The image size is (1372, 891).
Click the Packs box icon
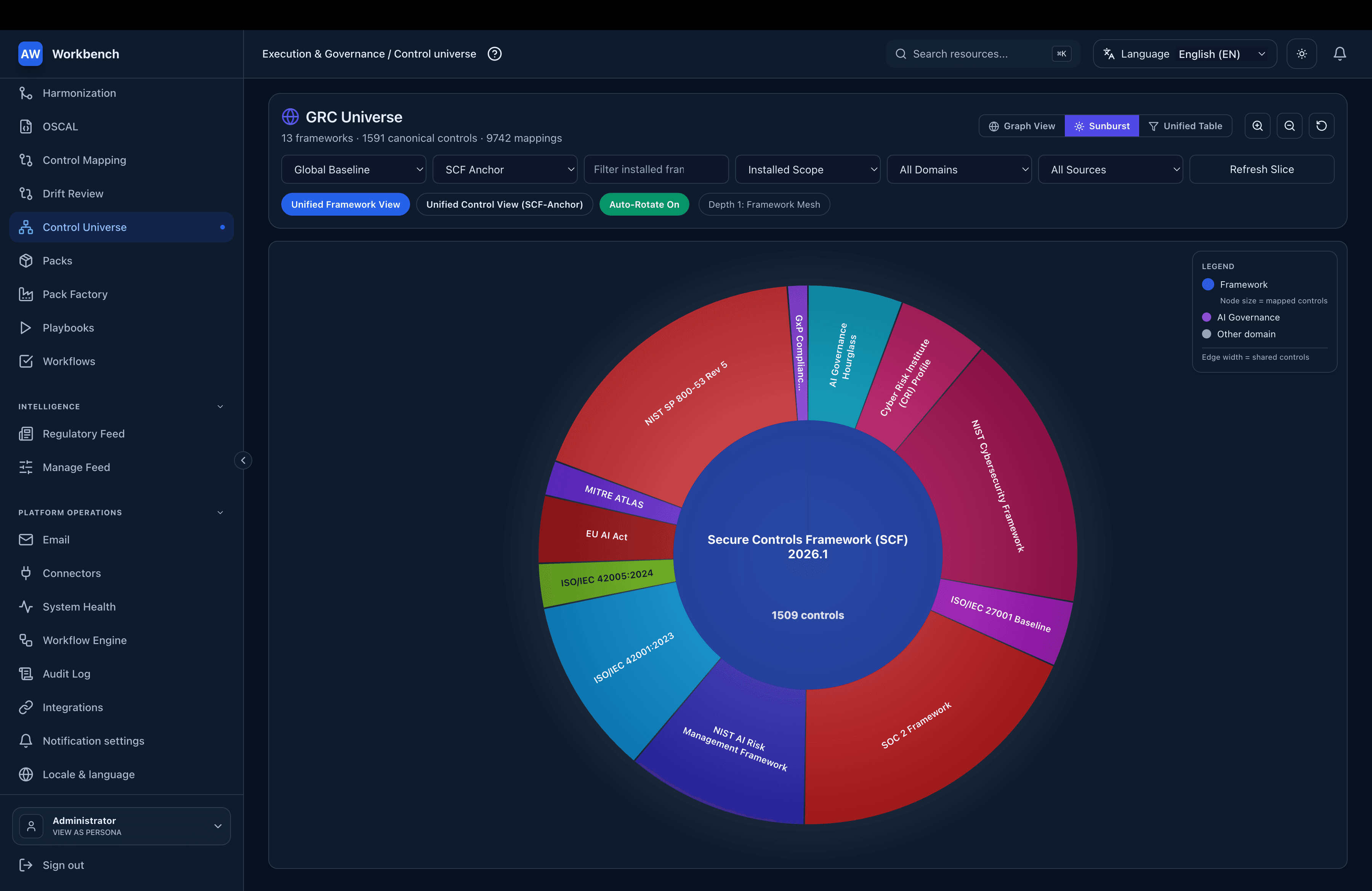[26, 261]
